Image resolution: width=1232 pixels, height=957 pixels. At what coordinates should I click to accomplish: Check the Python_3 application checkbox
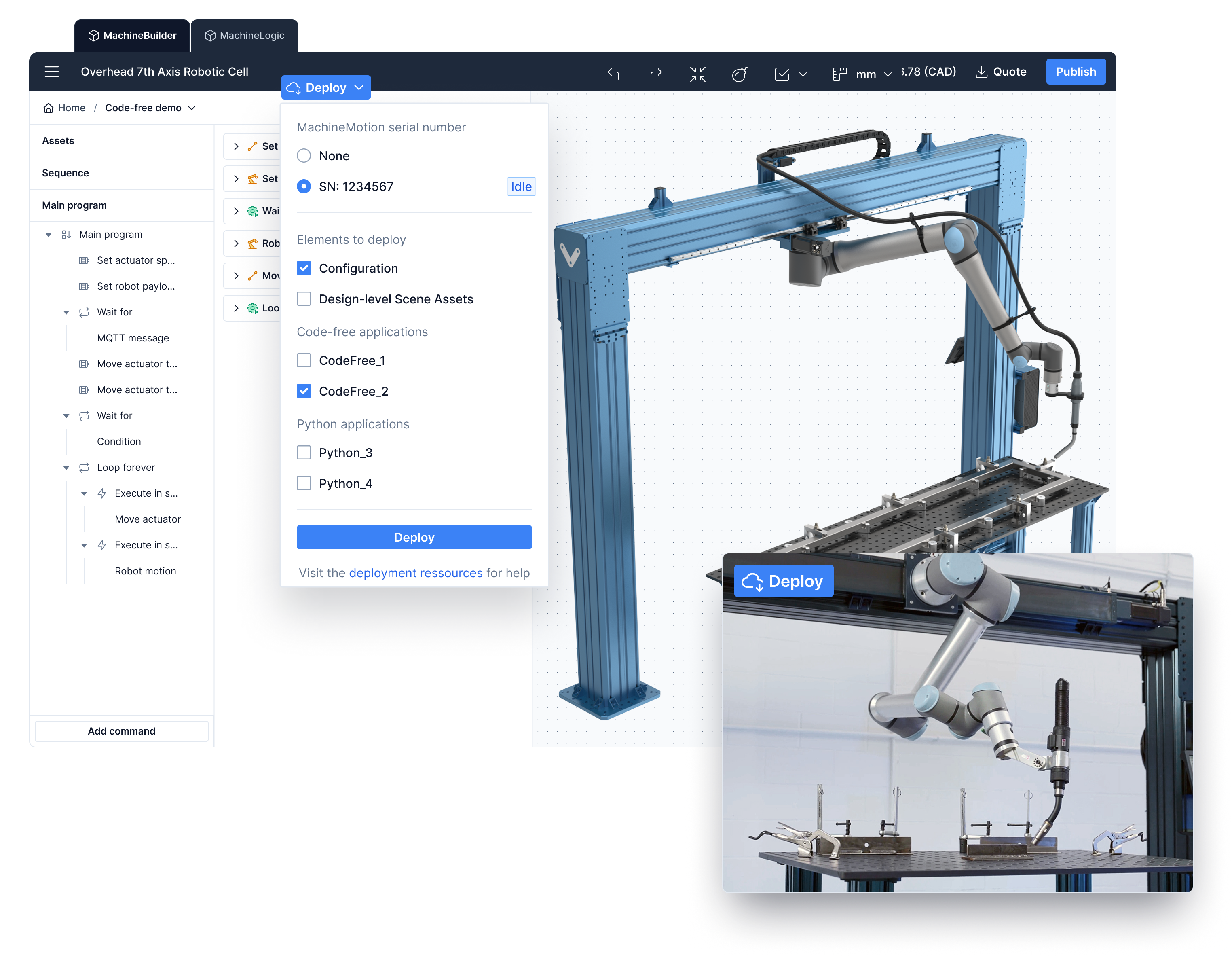pyautogui.click(x=304, y=453)
